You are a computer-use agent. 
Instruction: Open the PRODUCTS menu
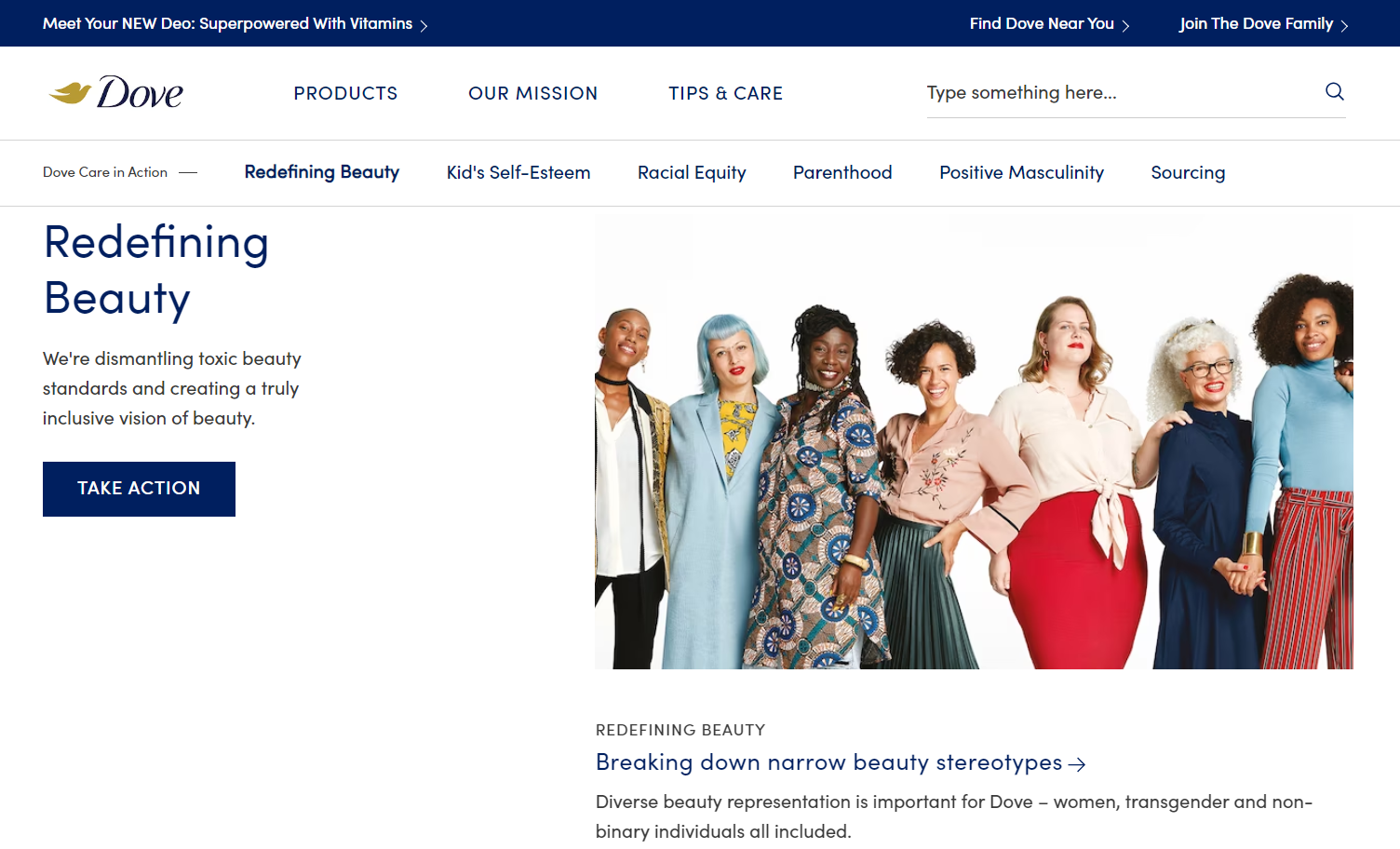[x=345, y=93]
